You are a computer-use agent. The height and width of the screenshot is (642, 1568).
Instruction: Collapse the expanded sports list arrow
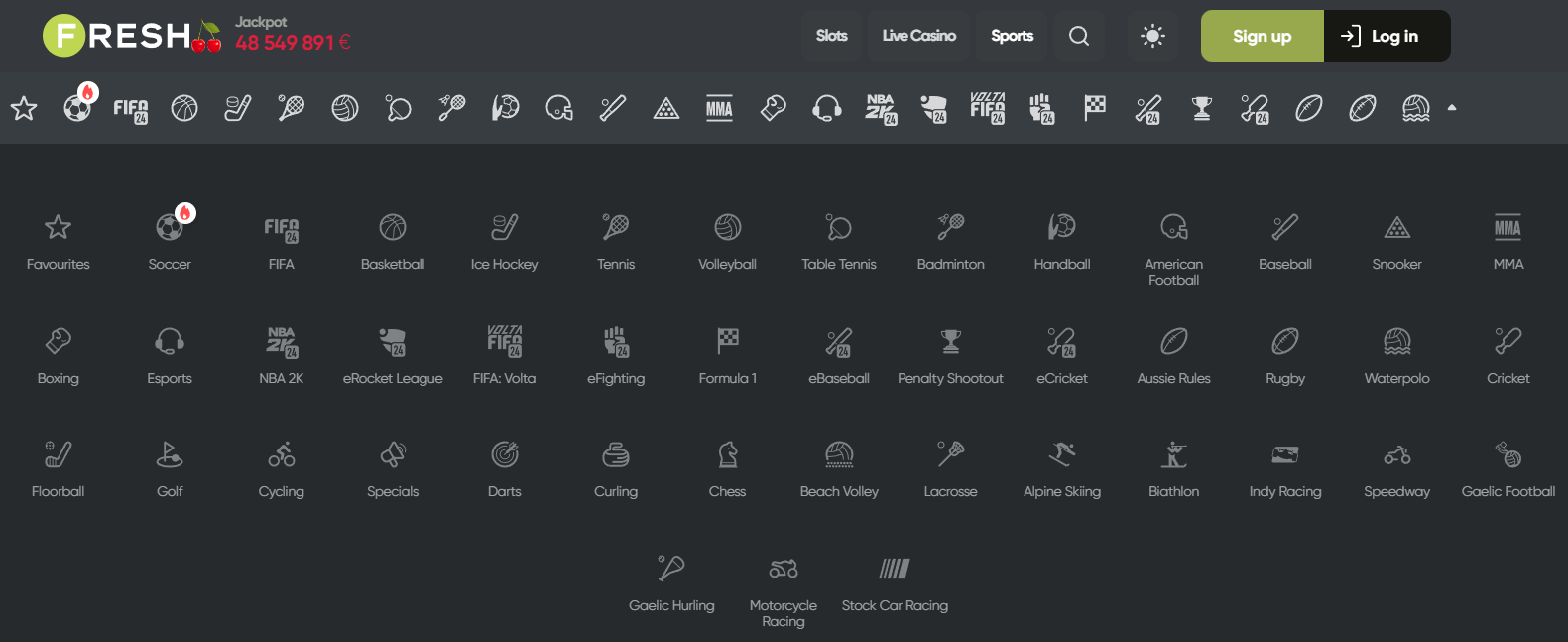[x=1452, y=108]
